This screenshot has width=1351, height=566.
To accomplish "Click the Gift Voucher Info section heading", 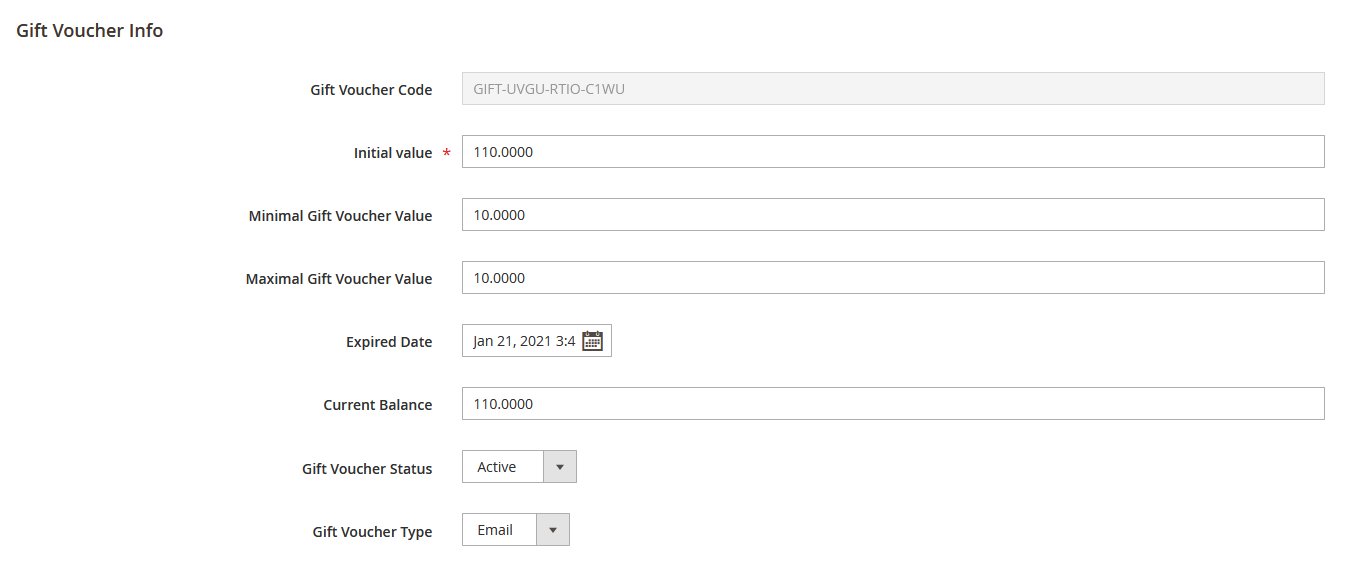I will [90, 31].
